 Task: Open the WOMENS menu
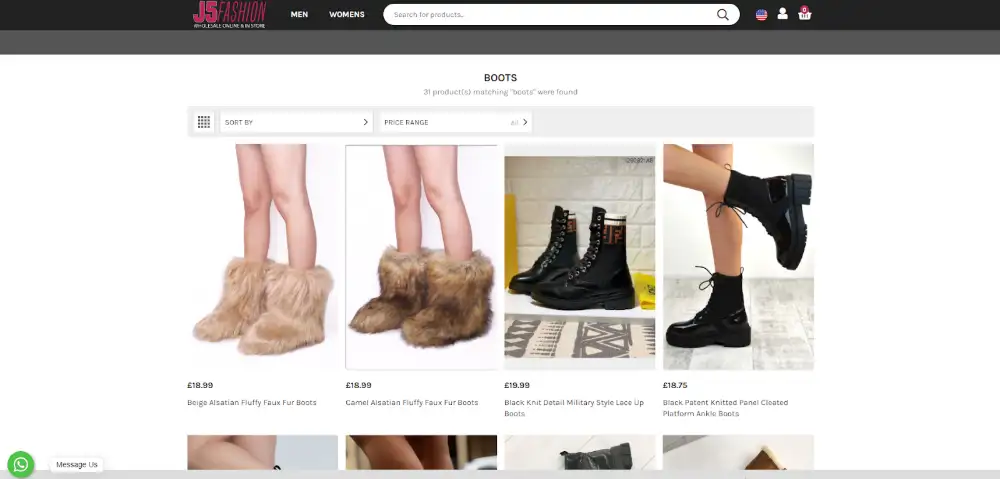[x=347, y=15]
